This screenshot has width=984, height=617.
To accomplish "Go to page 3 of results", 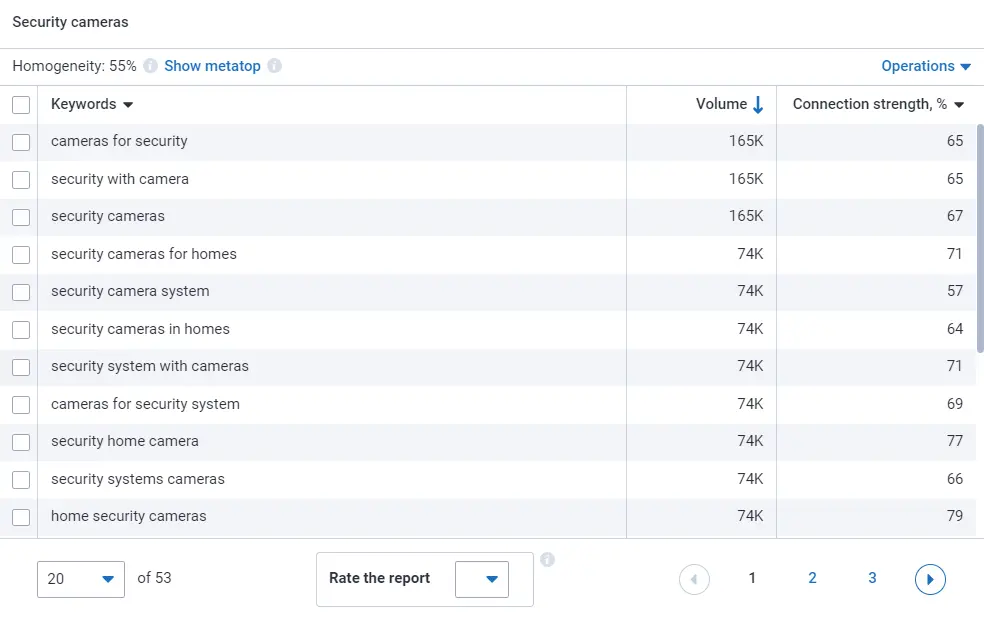I will pos(872,578).
